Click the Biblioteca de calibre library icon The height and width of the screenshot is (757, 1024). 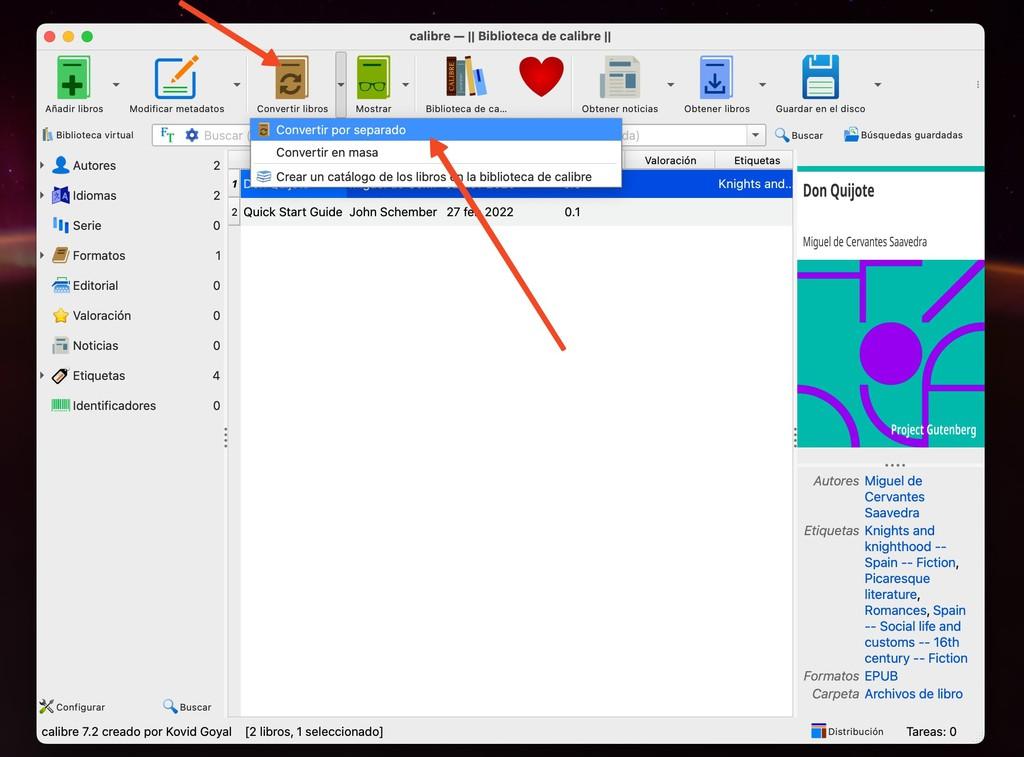click(466, 78)
